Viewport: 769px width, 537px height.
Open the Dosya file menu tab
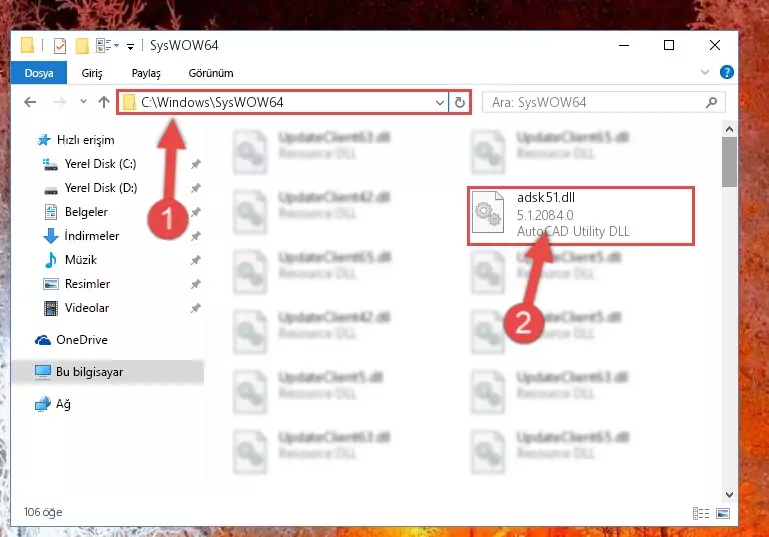(39, 73)
